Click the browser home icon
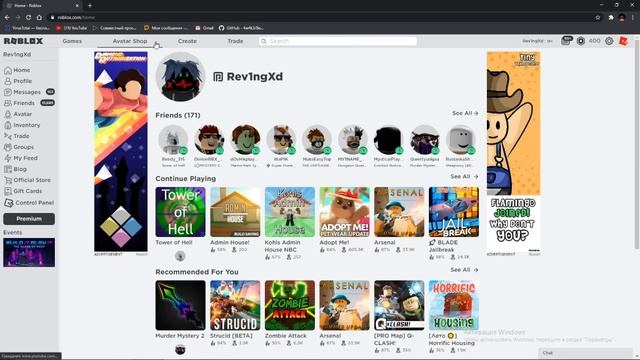Image resolution: width=640 pixels, height=360 pixels. (39, 18)
